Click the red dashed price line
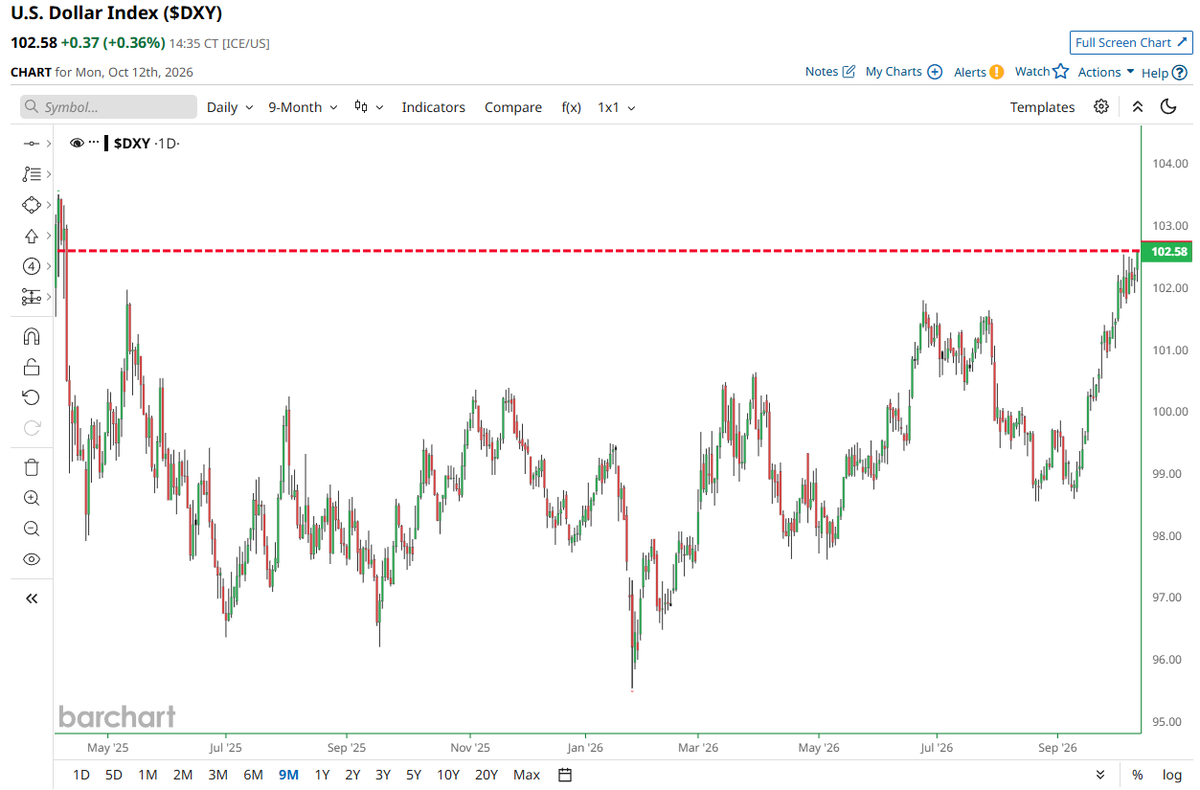 click(600, 250)
